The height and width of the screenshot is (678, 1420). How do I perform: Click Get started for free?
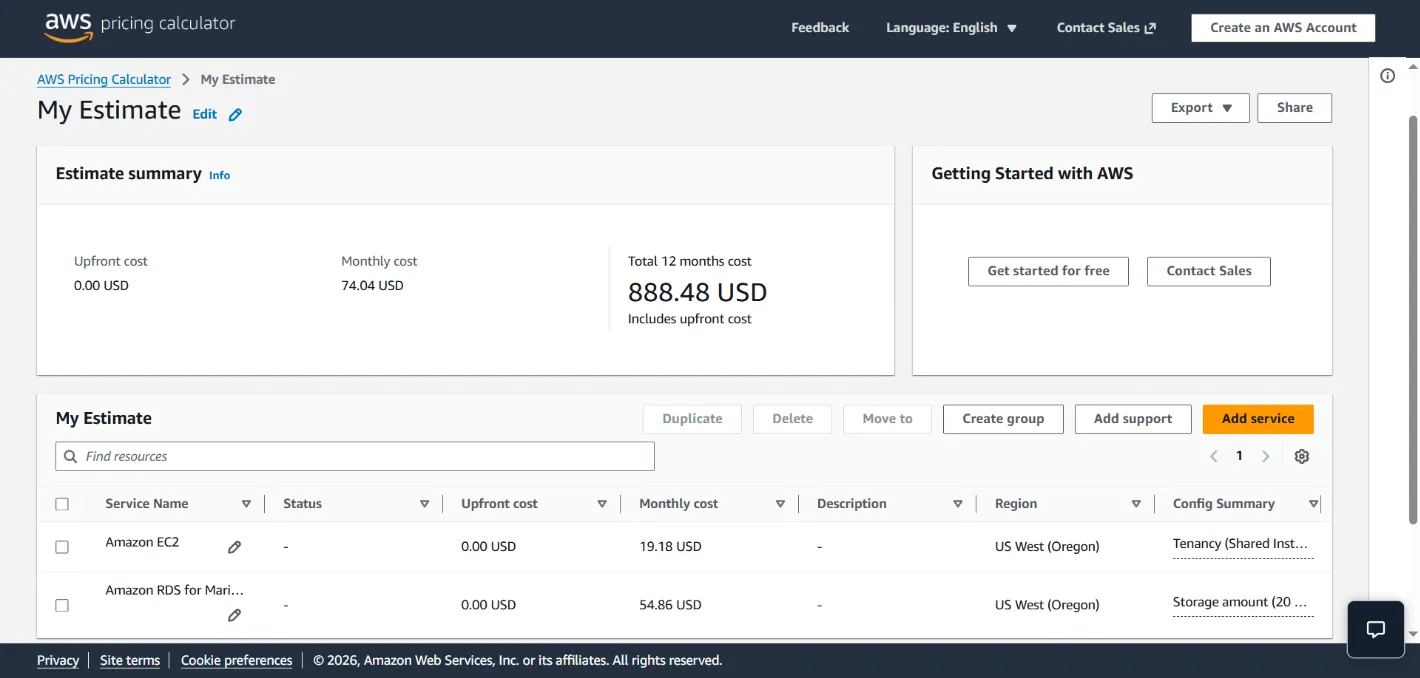tap(1048, 271)
